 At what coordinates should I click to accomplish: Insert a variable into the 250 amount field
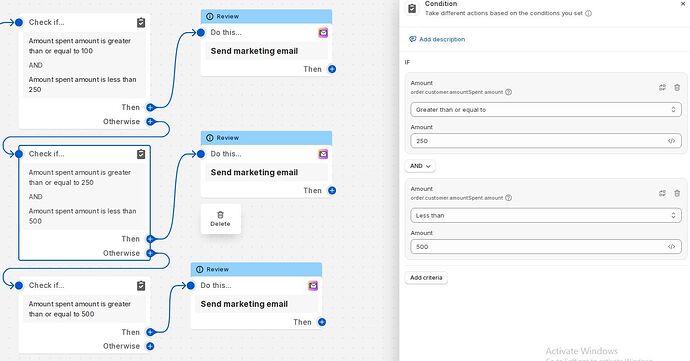(671, 141)
